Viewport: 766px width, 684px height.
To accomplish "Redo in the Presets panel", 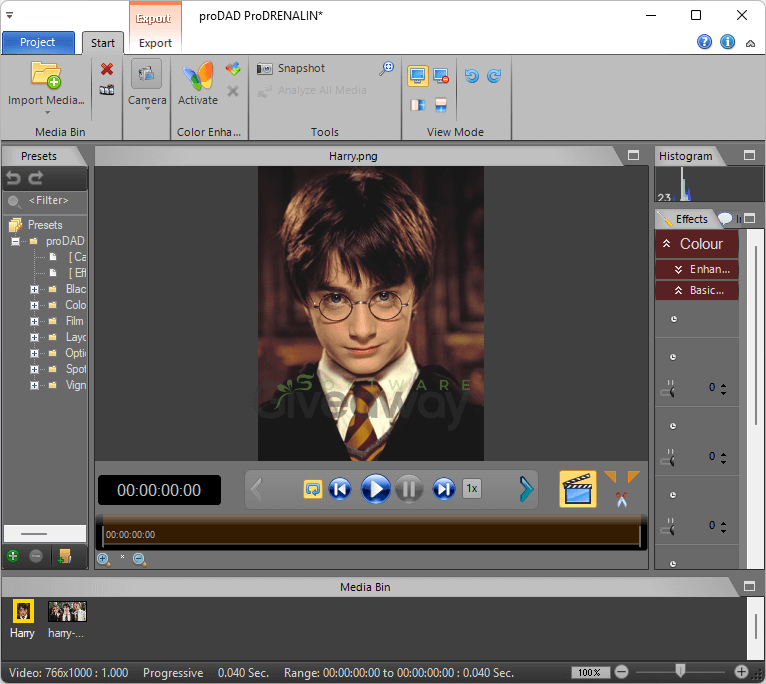I will (x=35, y=178).
